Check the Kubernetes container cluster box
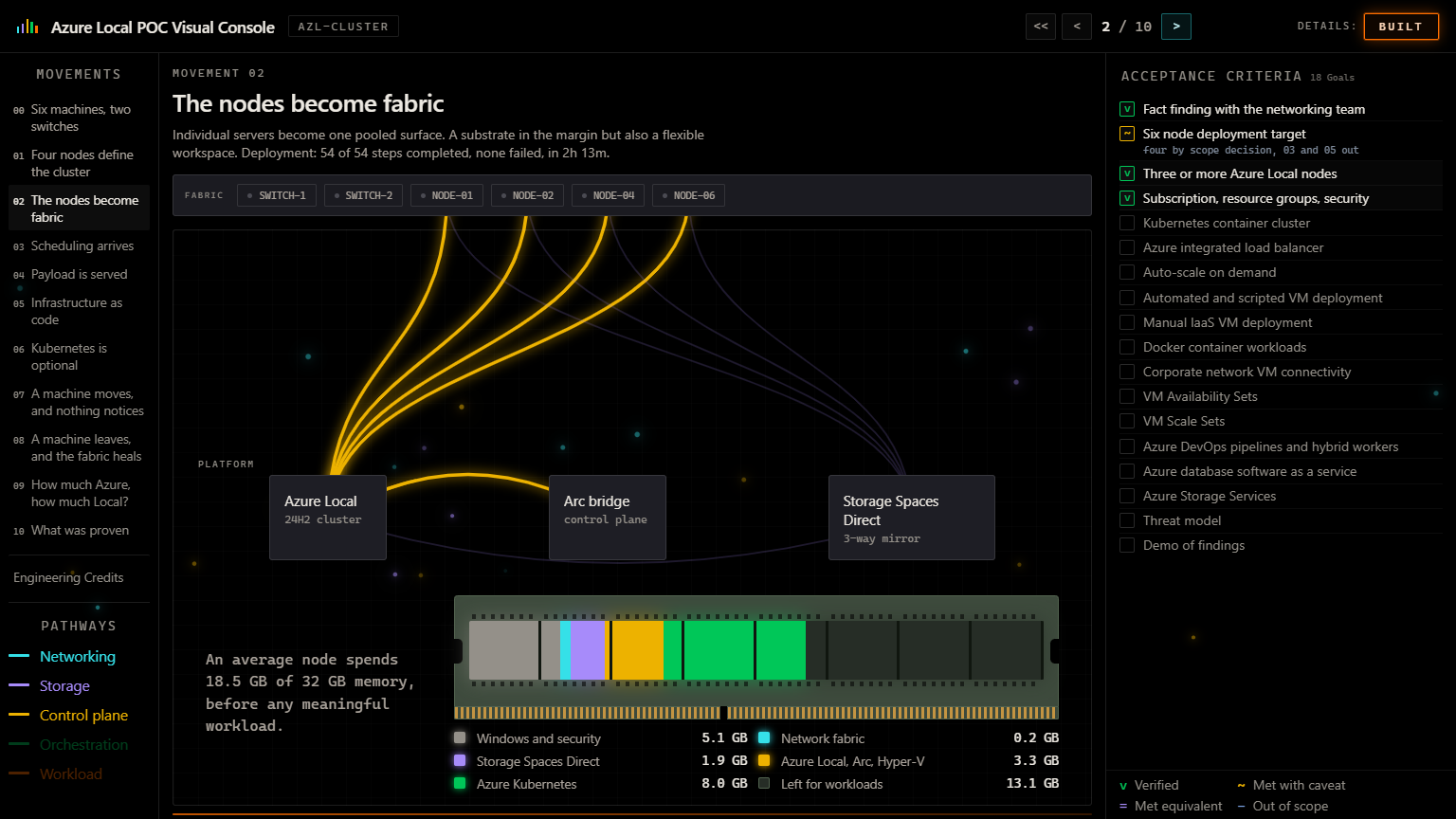This screenshot has width=1456, height=819. pyautogui.click(x=1127, y=223)
